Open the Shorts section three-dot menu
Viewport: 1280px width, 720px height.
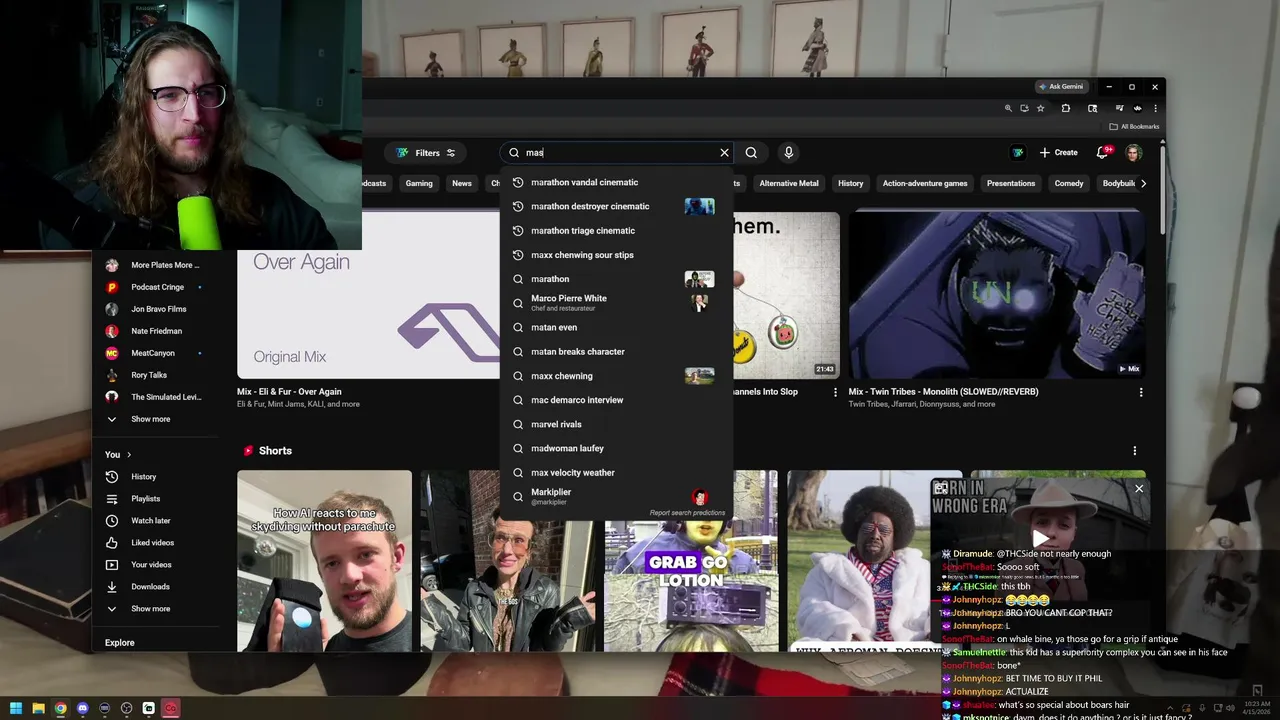(1134, 451)
